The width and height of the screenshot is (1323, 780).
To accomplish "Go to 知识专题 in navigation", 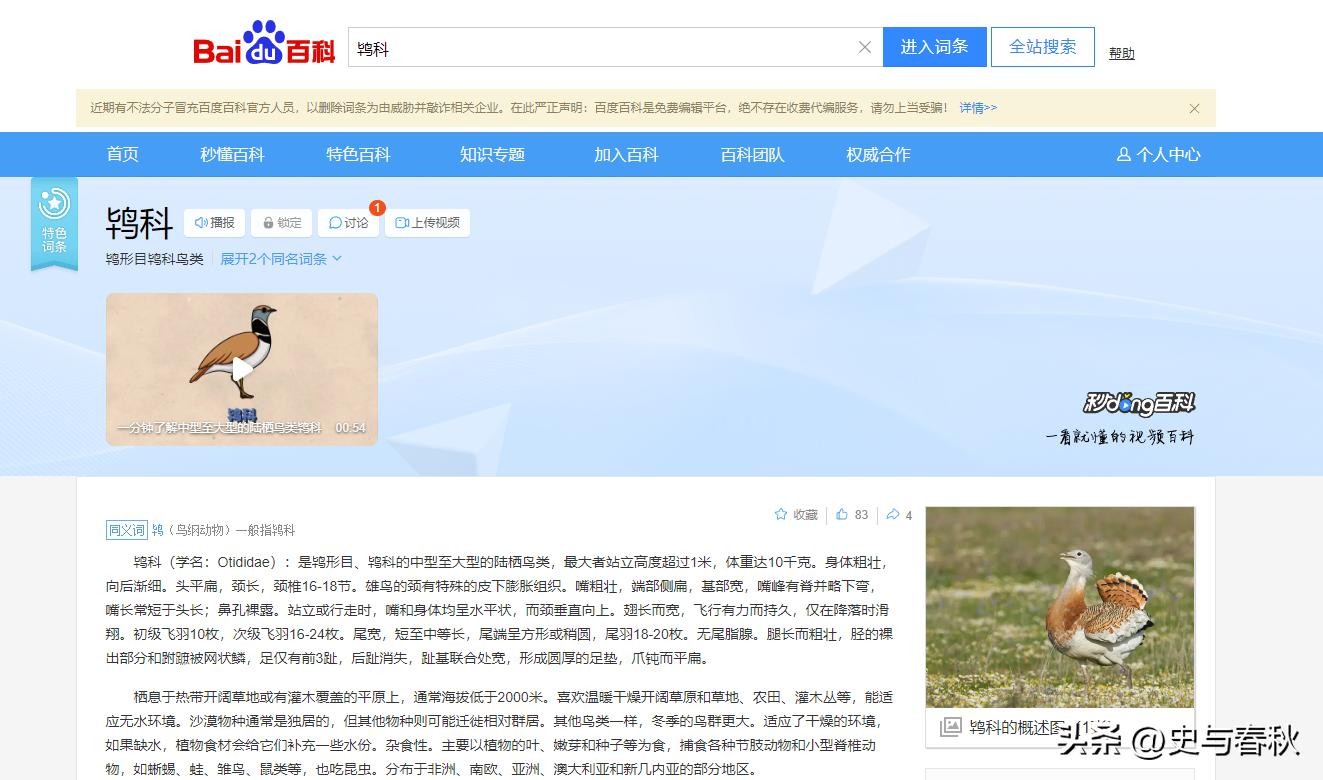I will (492, 154).
